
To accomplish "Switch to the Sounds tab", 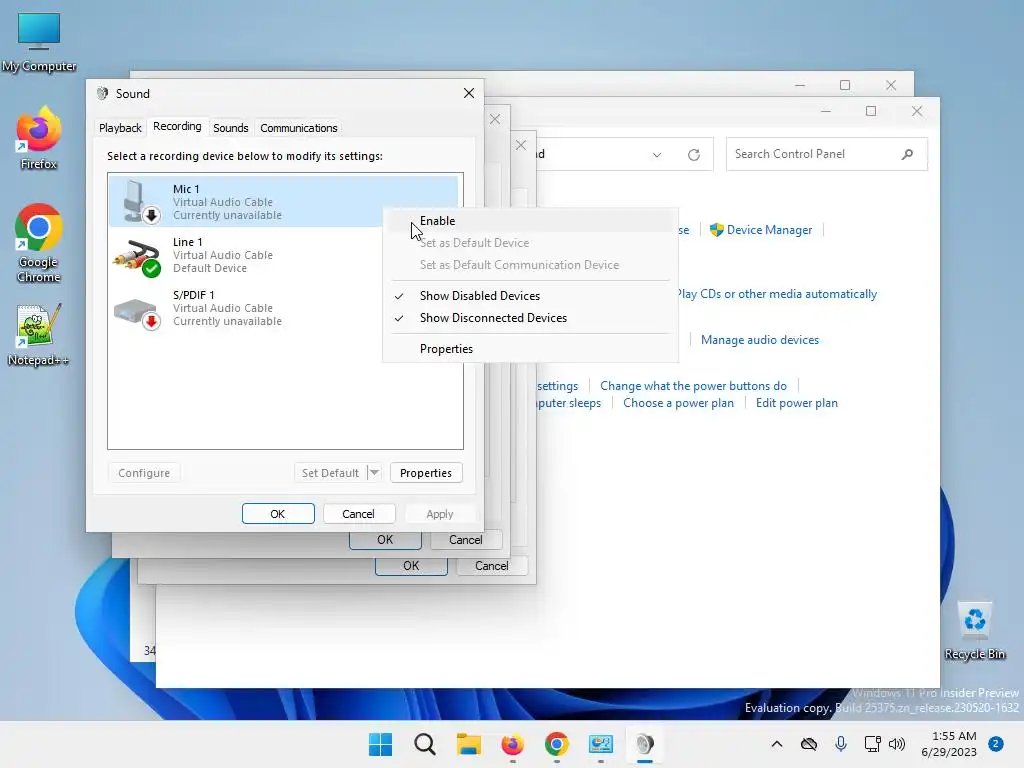I will [231, 128].
